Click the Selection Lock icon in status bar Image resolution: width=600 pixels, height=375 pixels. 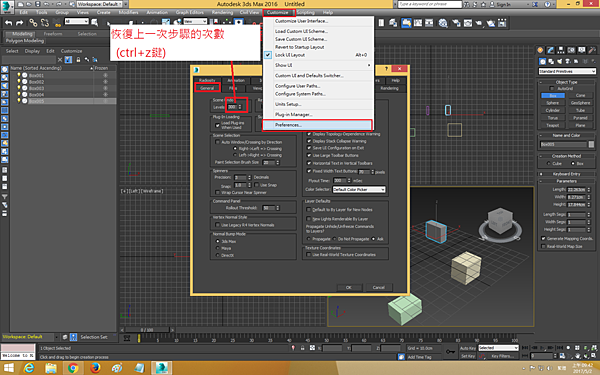point(302,348)
